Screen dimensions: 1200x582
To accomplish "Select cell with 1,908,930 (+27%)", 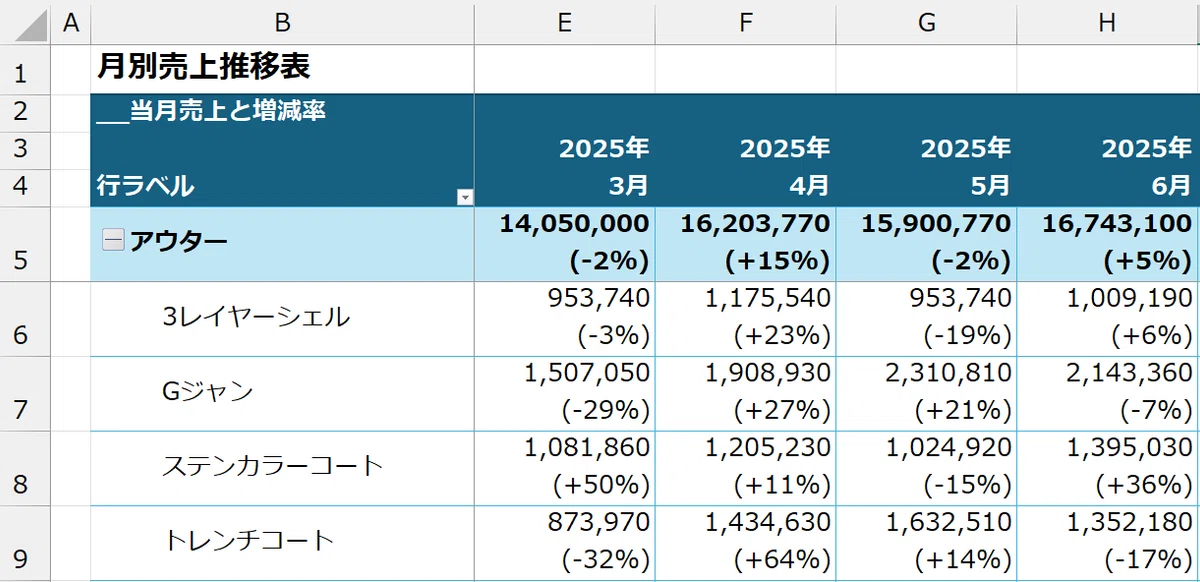I will [x=746, y=394].
